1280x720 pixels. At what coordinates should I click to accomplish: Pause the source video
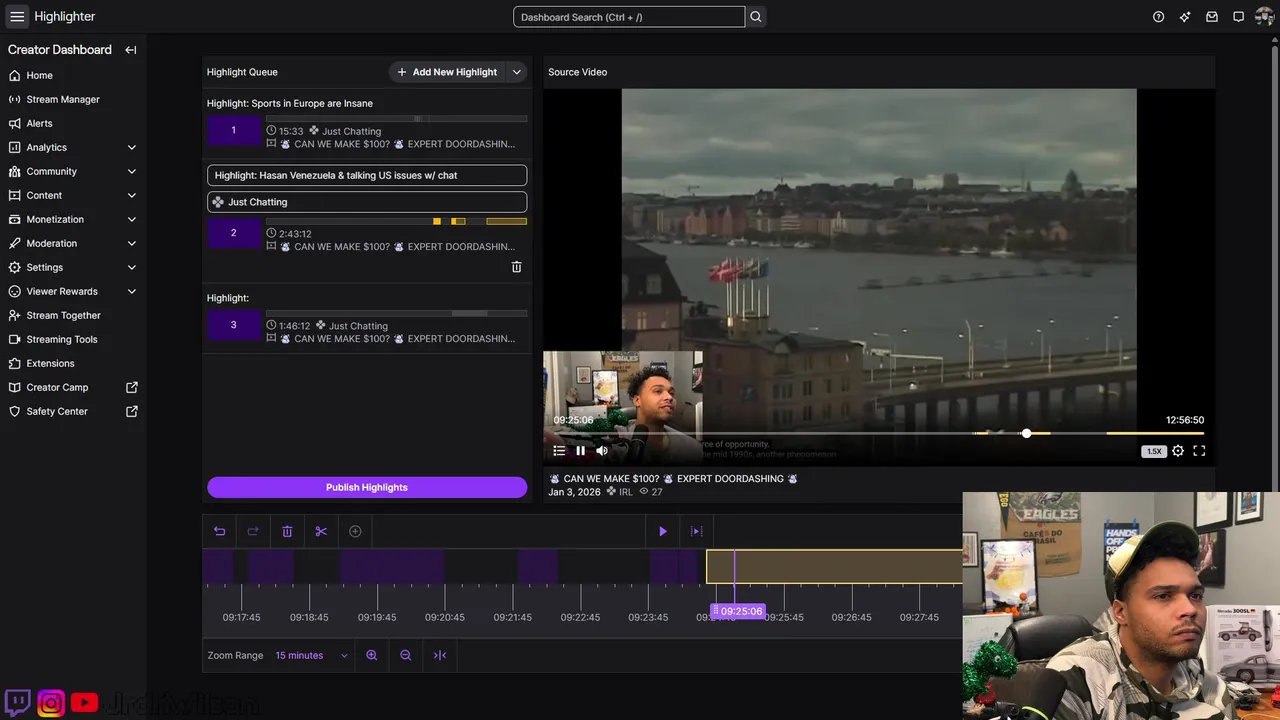click(x=580, y=451)
